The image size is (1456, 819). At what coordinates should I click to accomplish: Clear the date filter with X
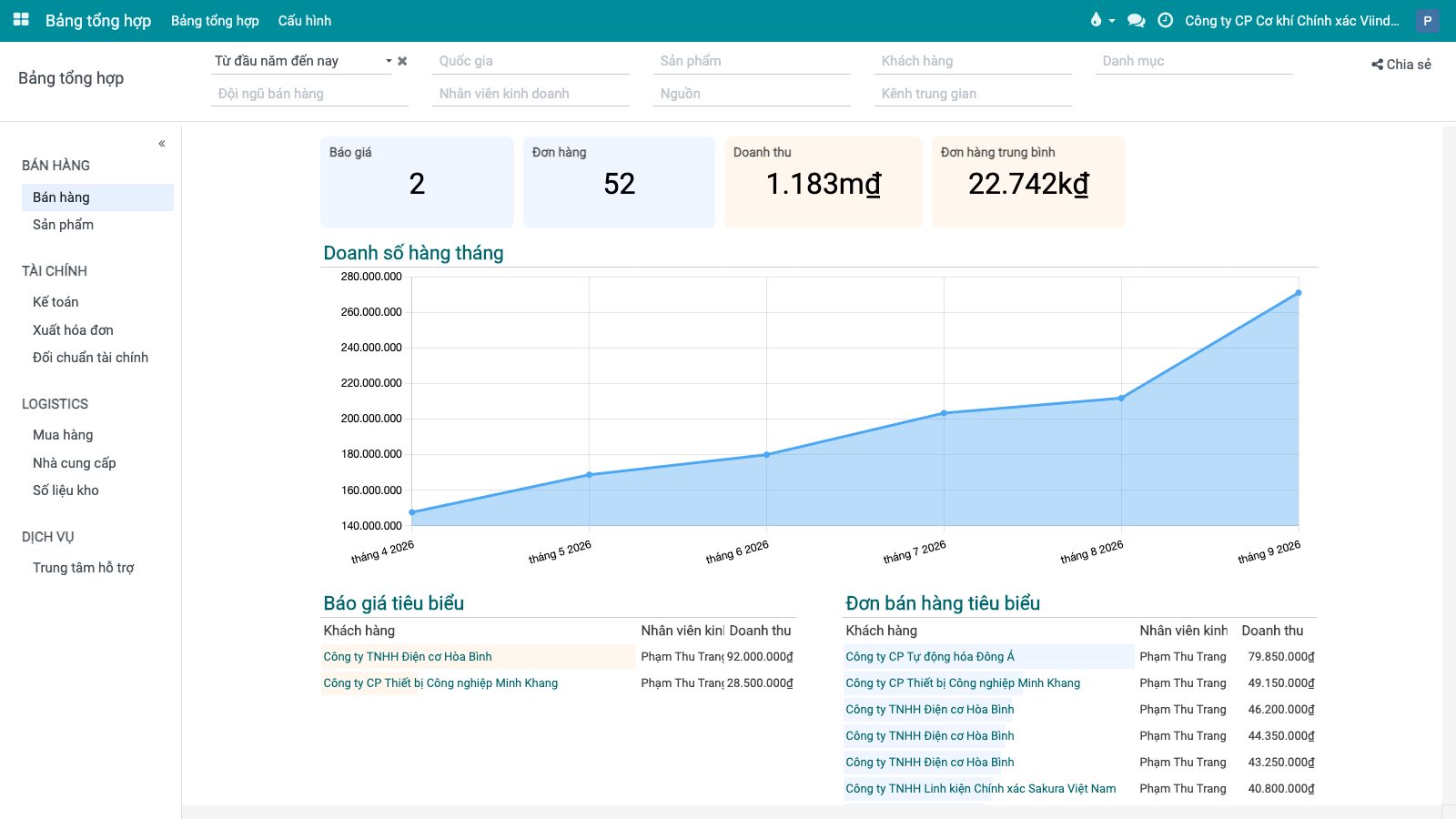402,61
